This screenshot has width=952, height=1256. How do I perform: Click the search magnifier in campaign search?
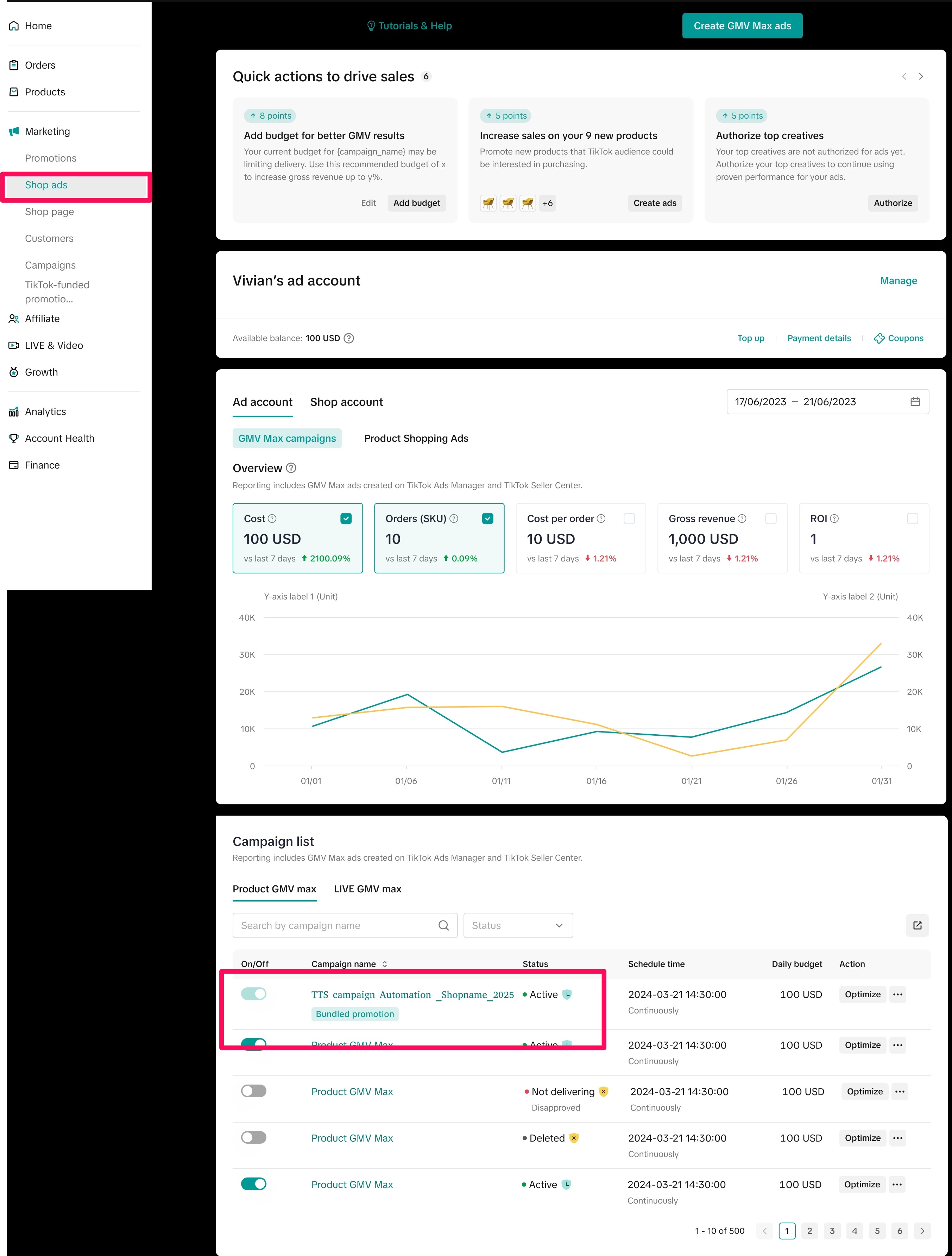click(443, 925)
